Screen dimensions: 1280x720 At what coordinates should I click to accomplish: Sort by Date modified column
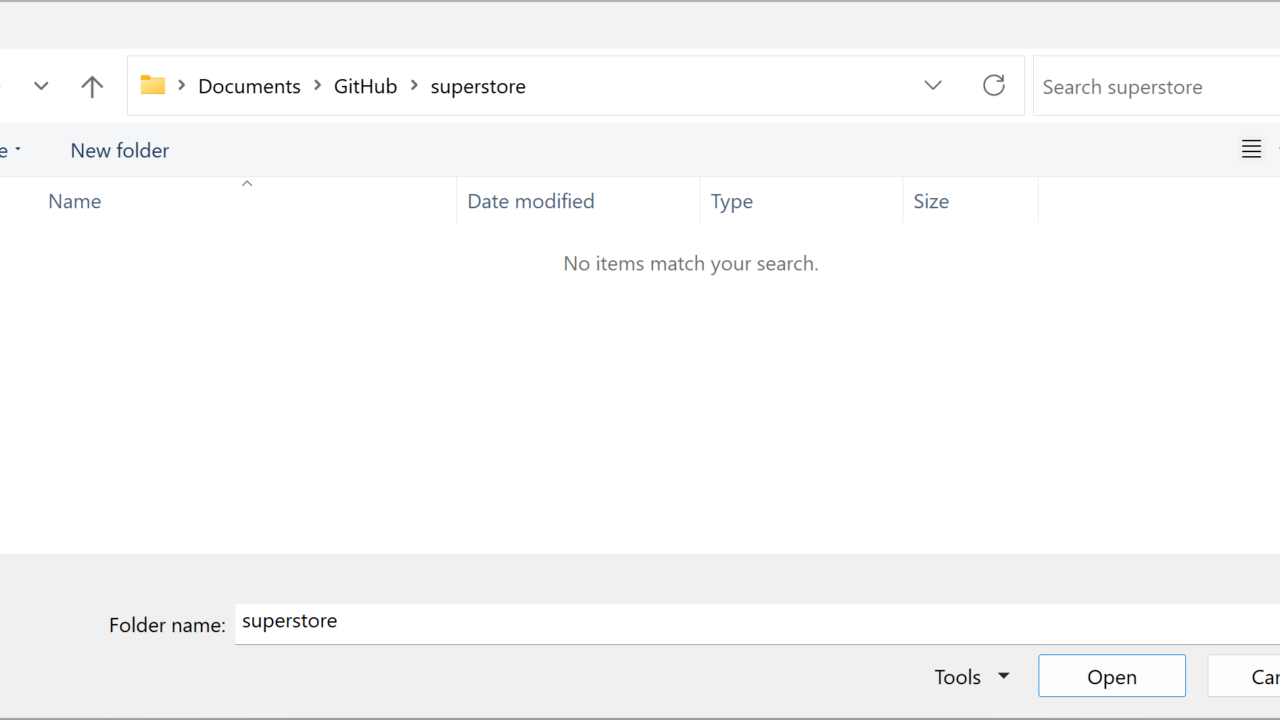coord(531,201)
